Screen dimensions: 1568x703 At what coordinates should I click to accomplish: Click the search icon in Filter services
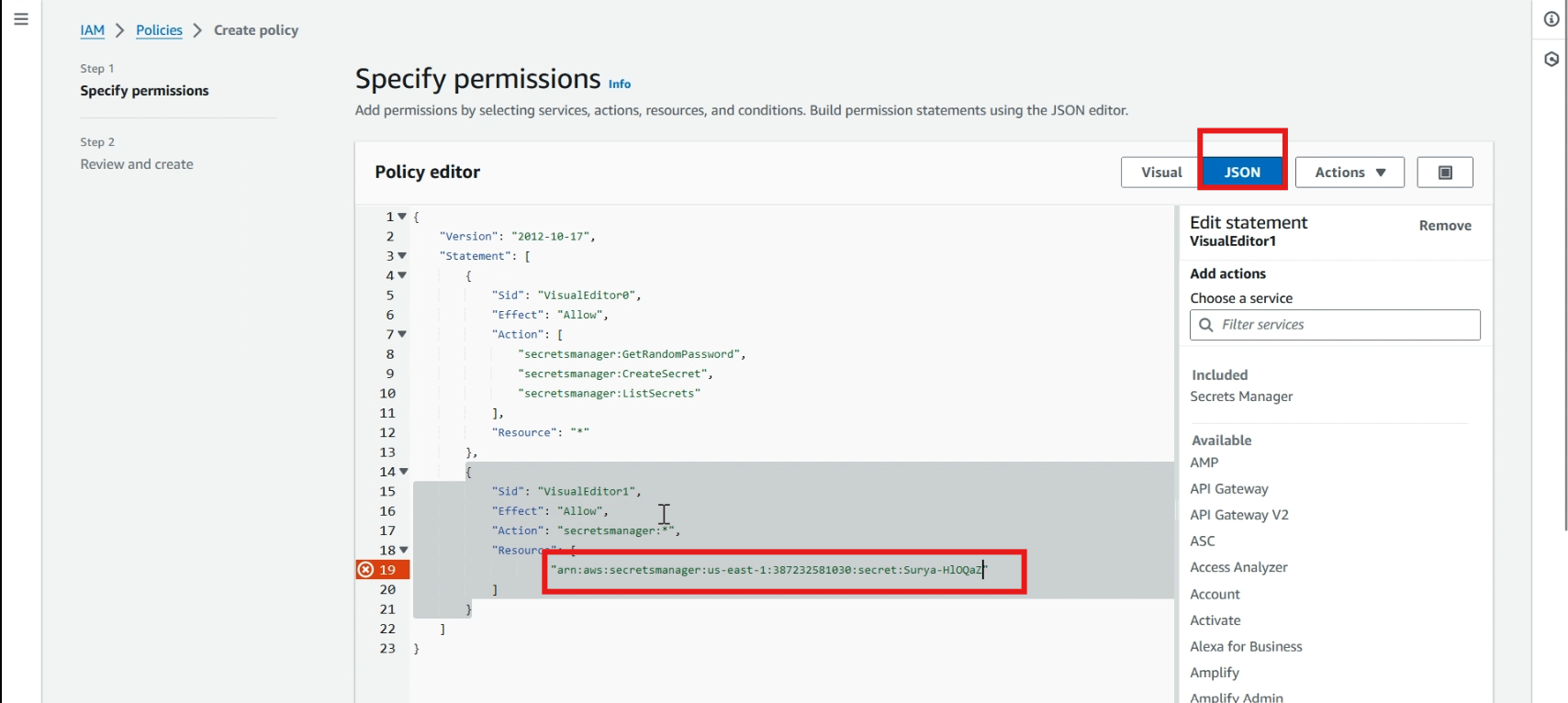(1206, 325)
